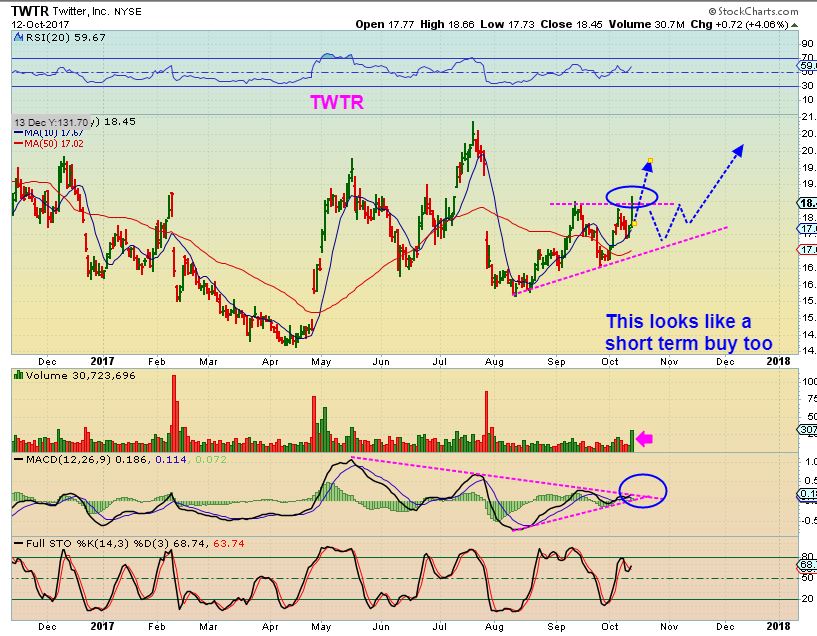Click the RSI(20) indicator legend icon
817x636 pixels.
click(18, 38)
